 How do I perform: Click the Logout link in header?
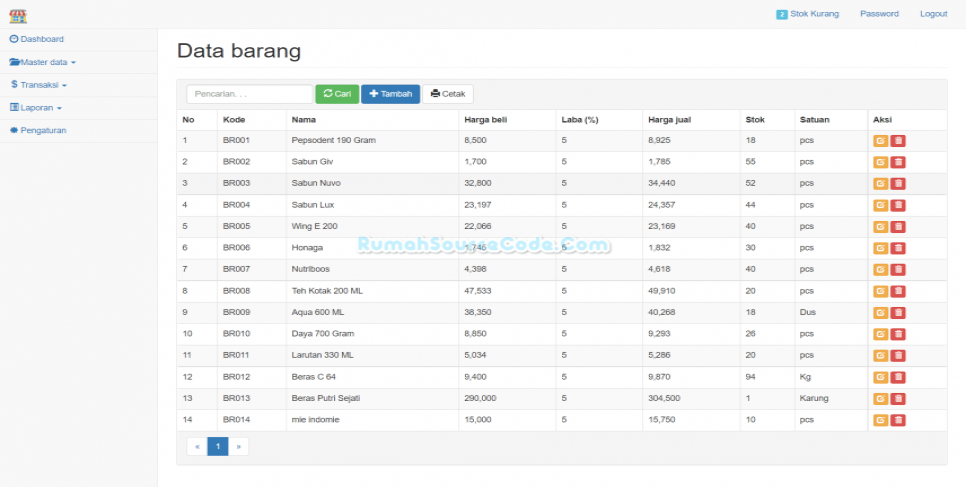[933, 14]
